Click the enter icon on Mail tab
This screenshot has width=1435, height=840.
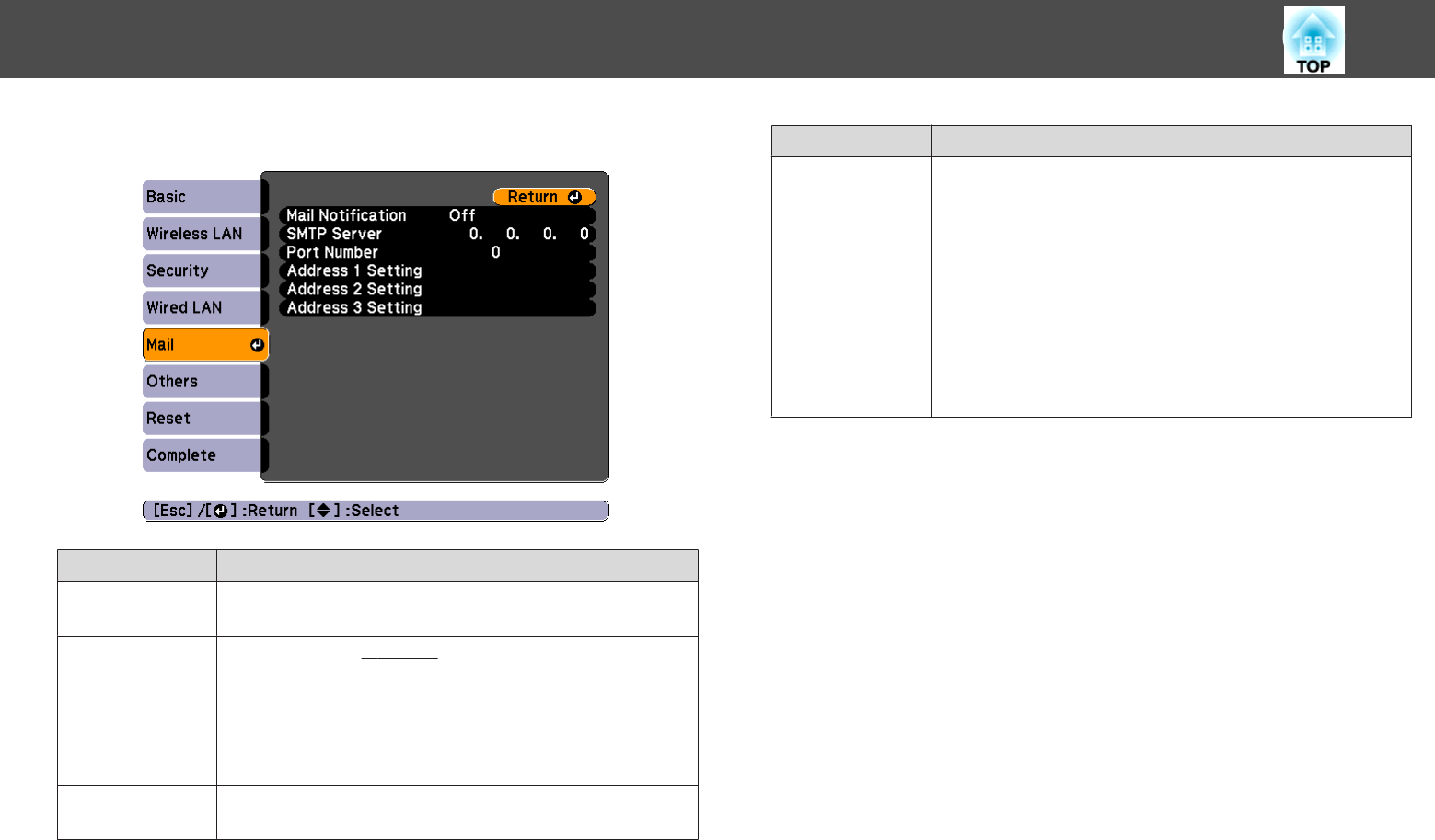tap(257, 345)
